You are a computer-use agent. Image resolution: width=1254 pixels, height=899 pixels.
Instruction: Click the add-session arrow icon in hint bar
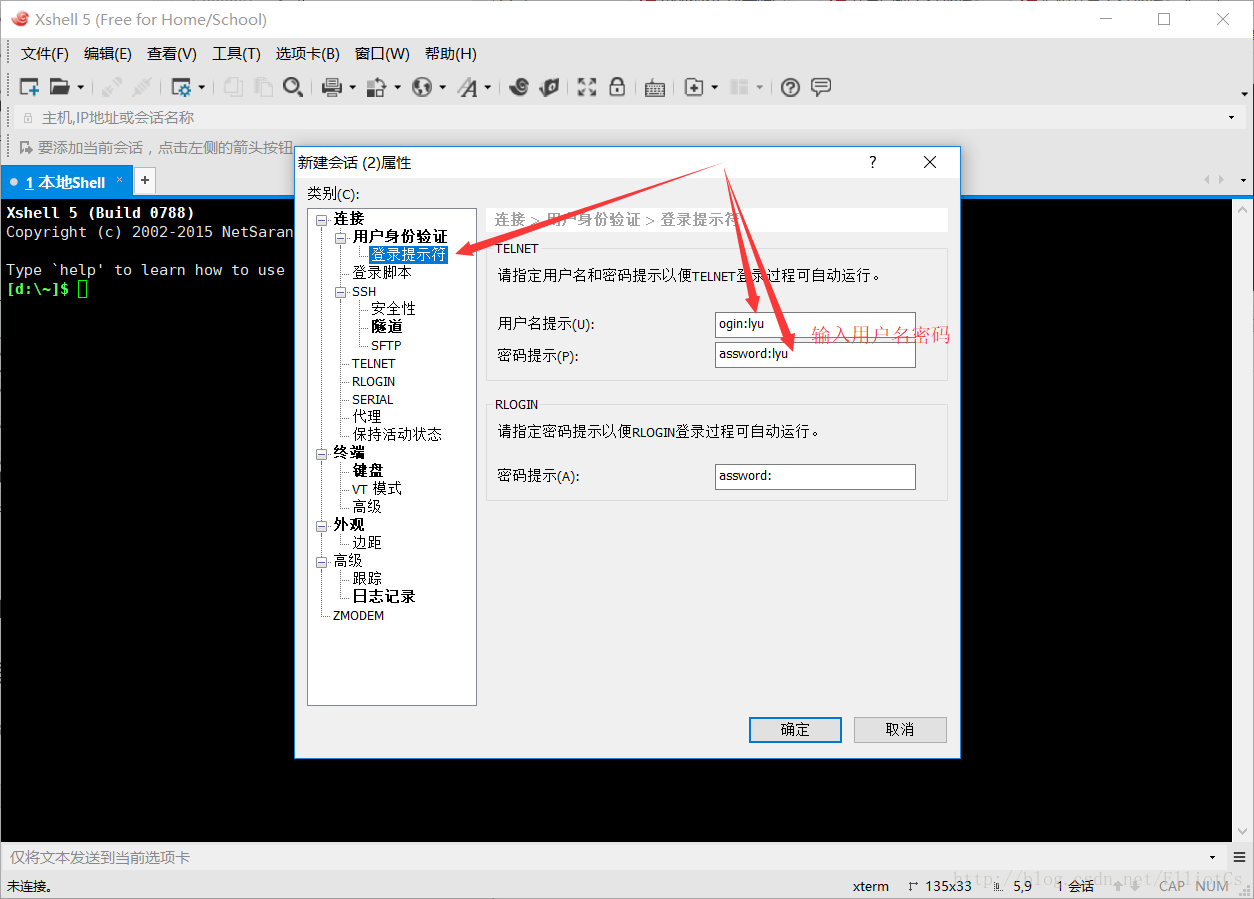coord(27,147)
